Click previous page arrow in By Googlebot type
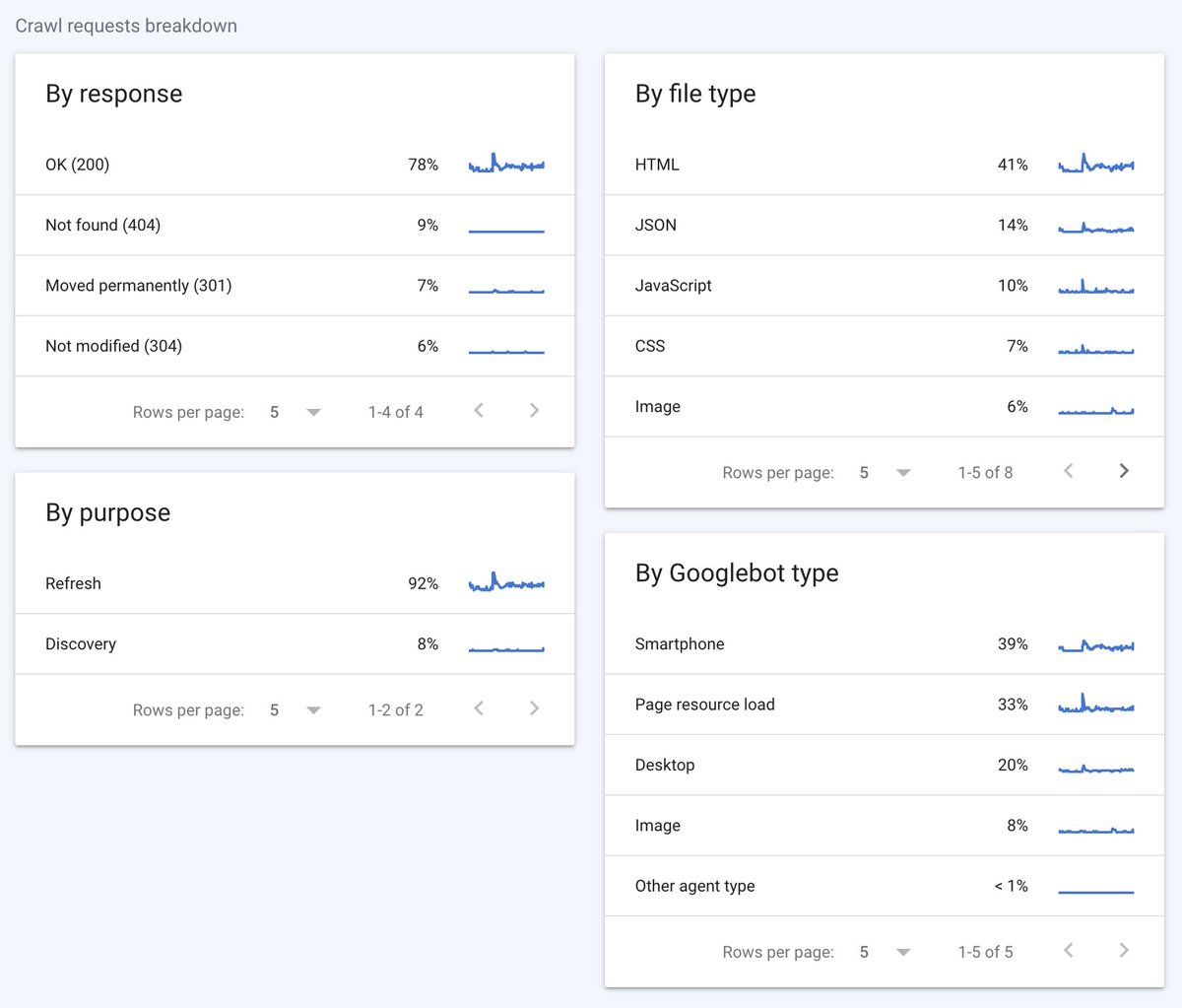Viewport: 1182px width, 1008px height. (1069, 950)
